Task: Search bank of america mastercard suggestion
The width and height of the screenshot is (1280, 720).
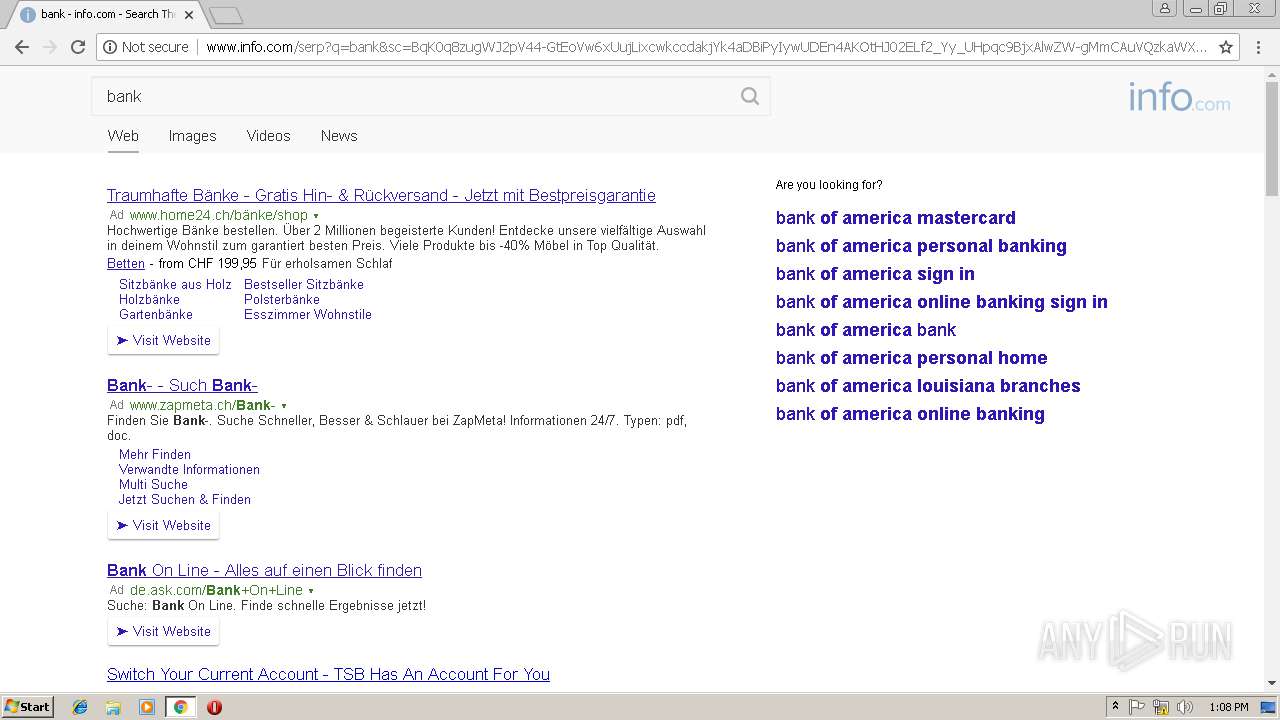Action: pyautogui.click(x=895, y=218)
